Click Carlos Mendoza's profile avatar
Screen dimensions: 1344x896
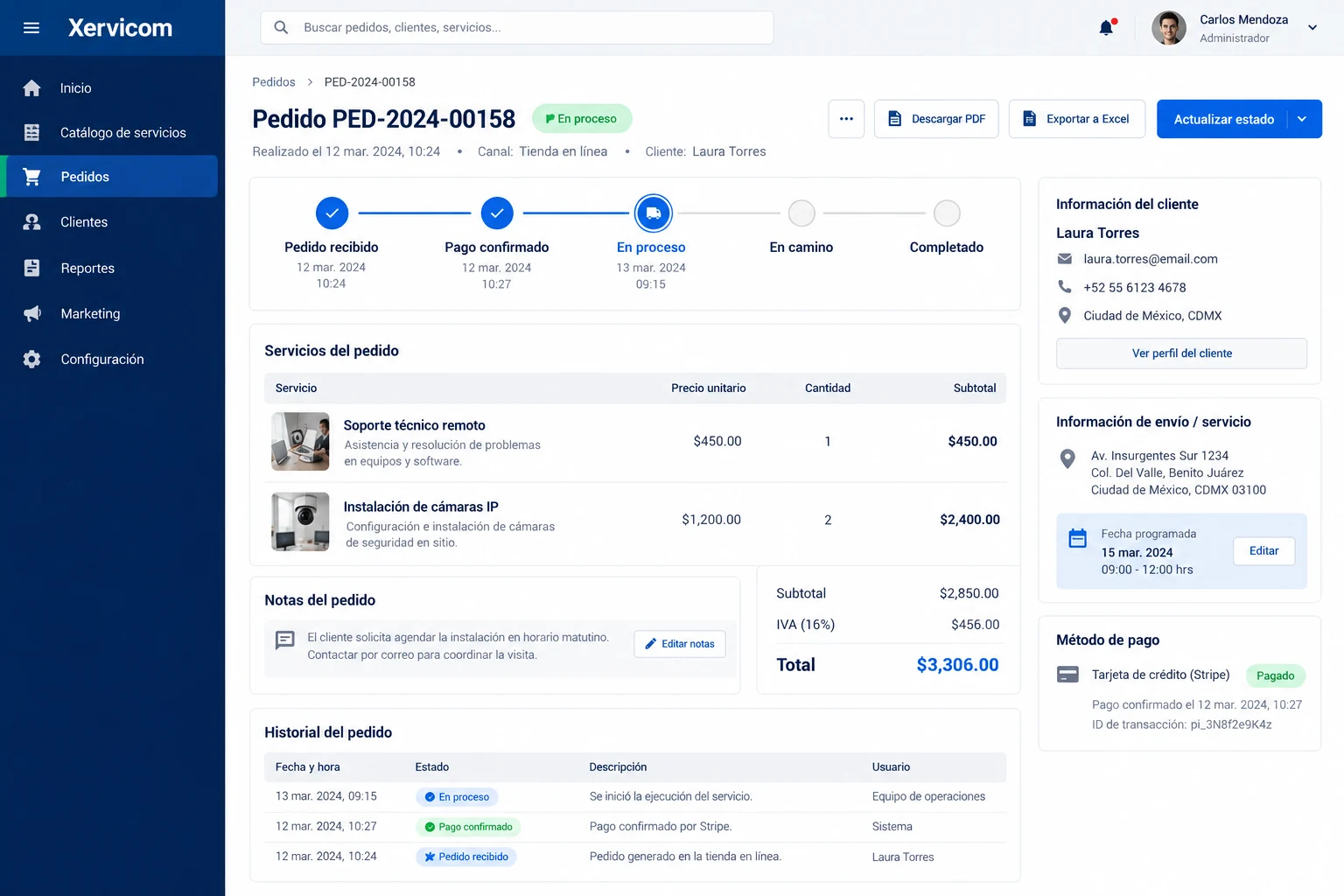point(1168,28)
